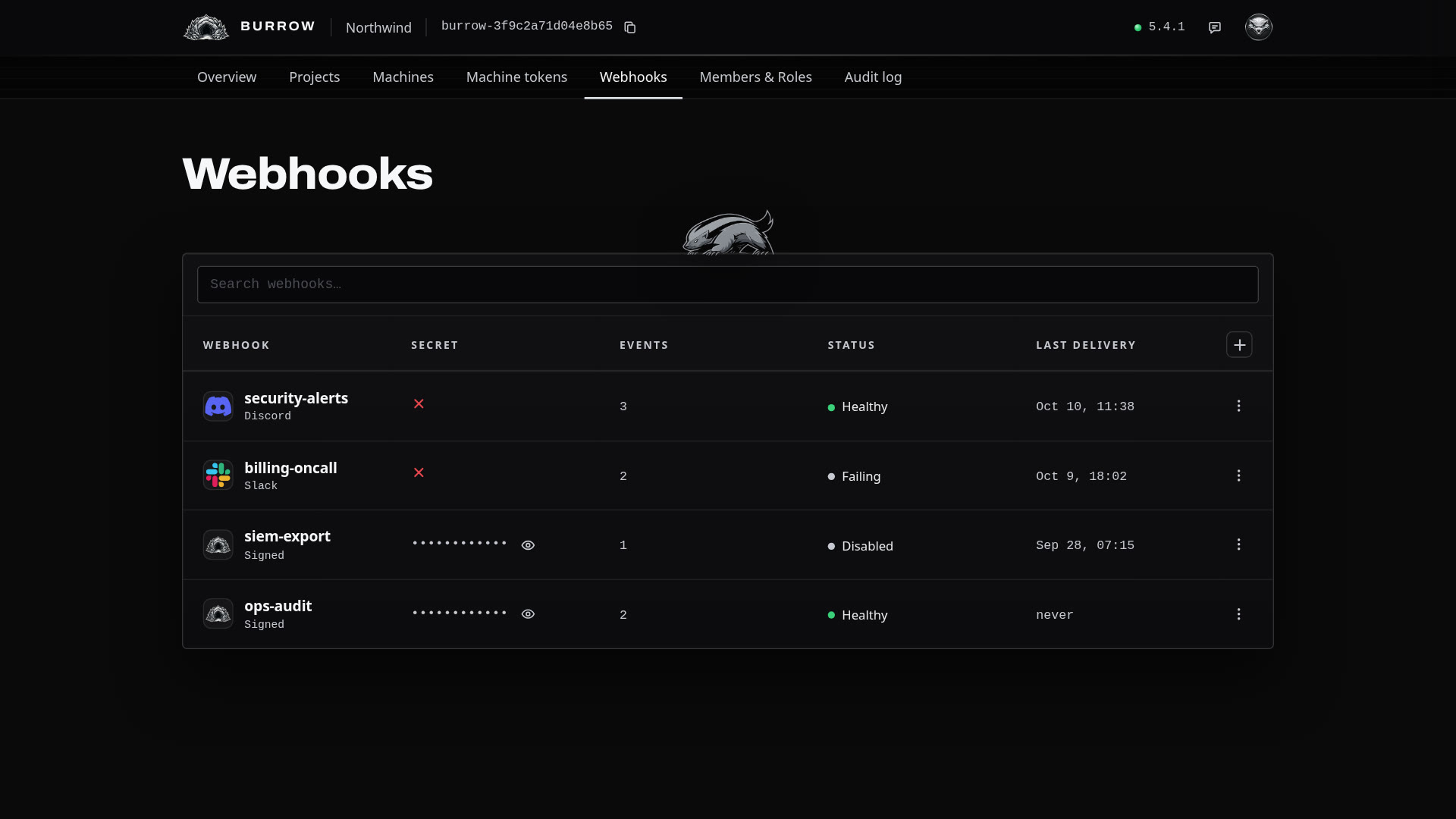The width and height of the screenshot is (1456, 819).
Task: Click the ops-audit webhook icon
Action: (x=218, y=613)
